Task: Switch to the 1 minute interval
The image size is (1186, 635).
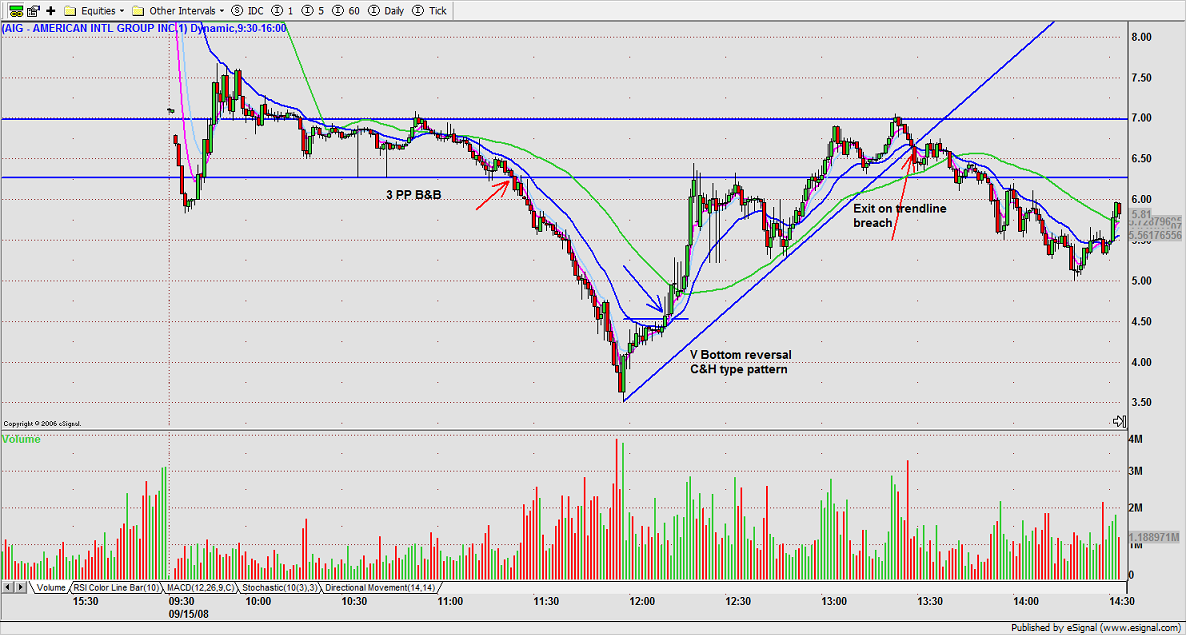Action: [281, 11]
